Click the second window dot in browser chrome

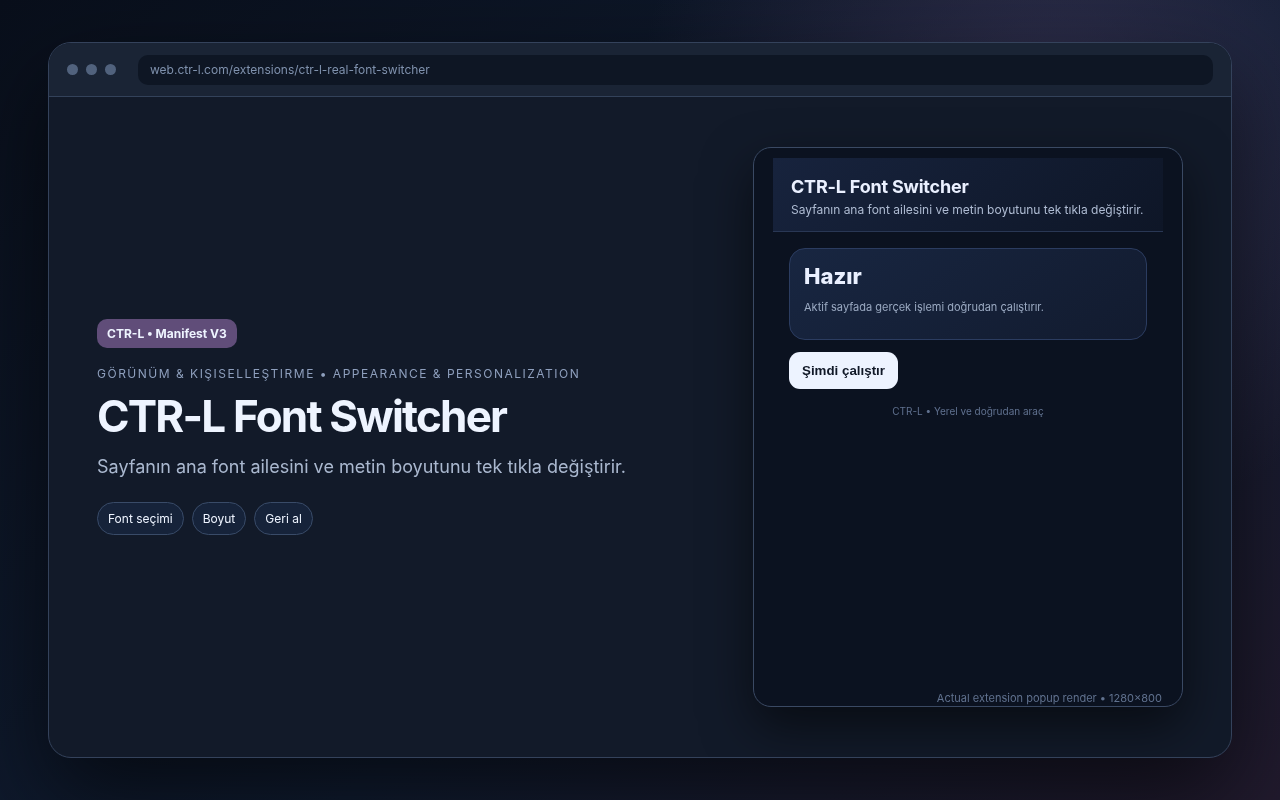91,70
